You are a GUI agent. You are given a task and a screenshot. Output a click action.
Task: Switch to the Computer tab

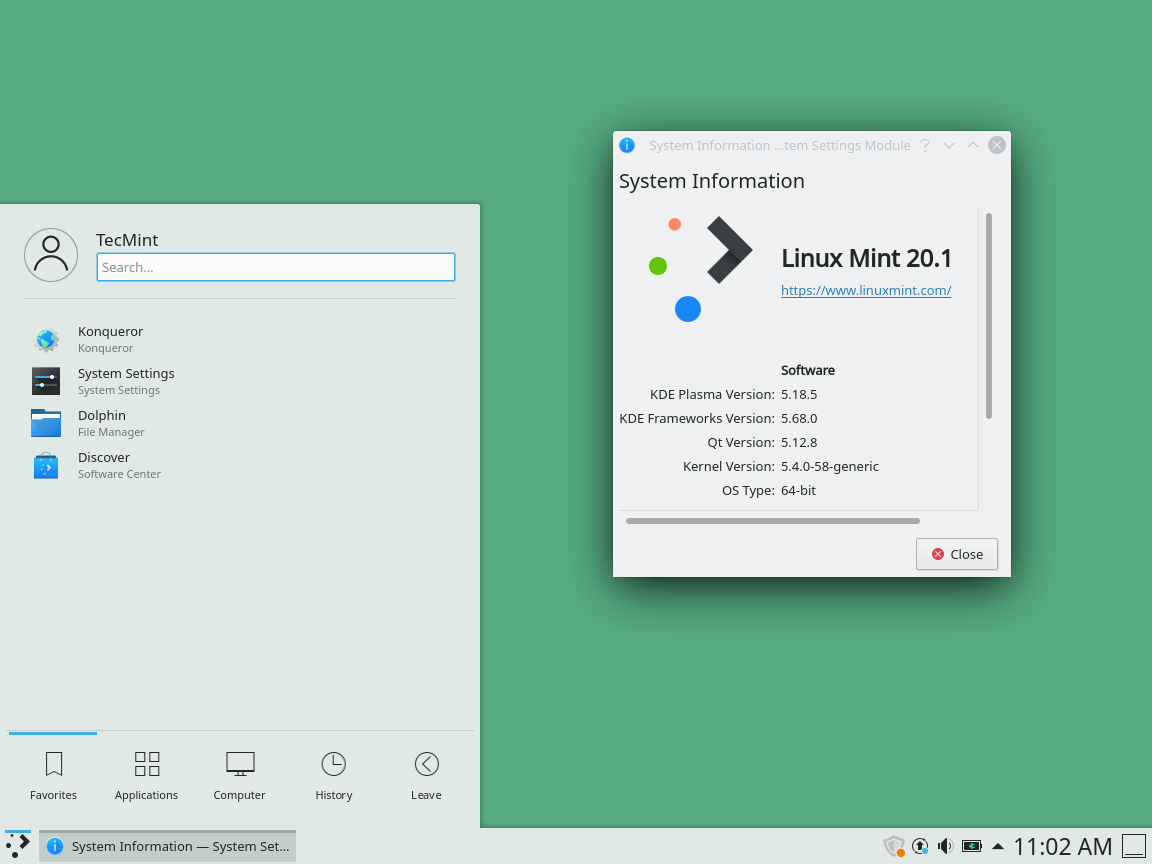point(240,776)
